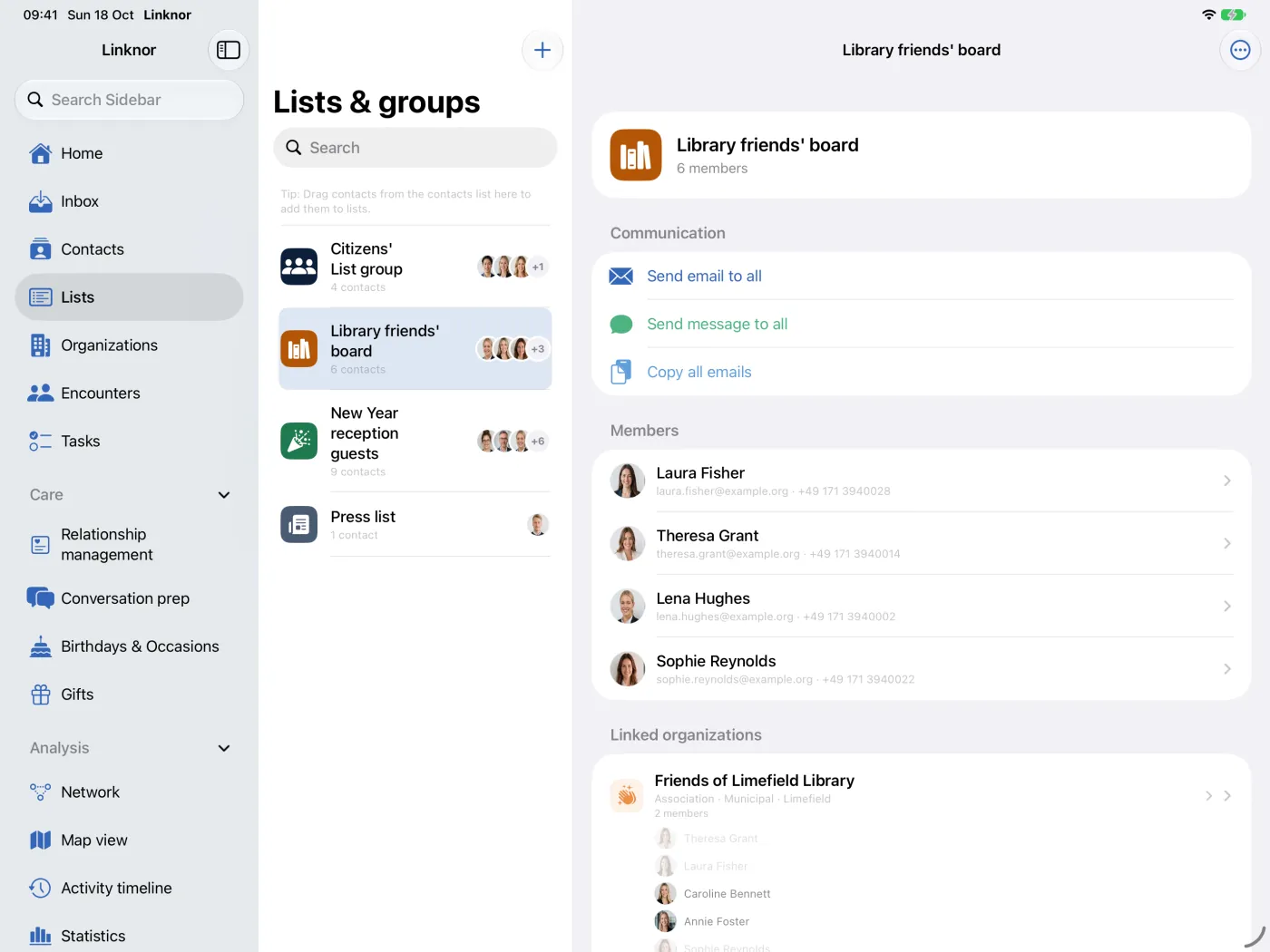The image size is (1270, 952).
Task: Show the Tasks section
Action: point(129,442)
